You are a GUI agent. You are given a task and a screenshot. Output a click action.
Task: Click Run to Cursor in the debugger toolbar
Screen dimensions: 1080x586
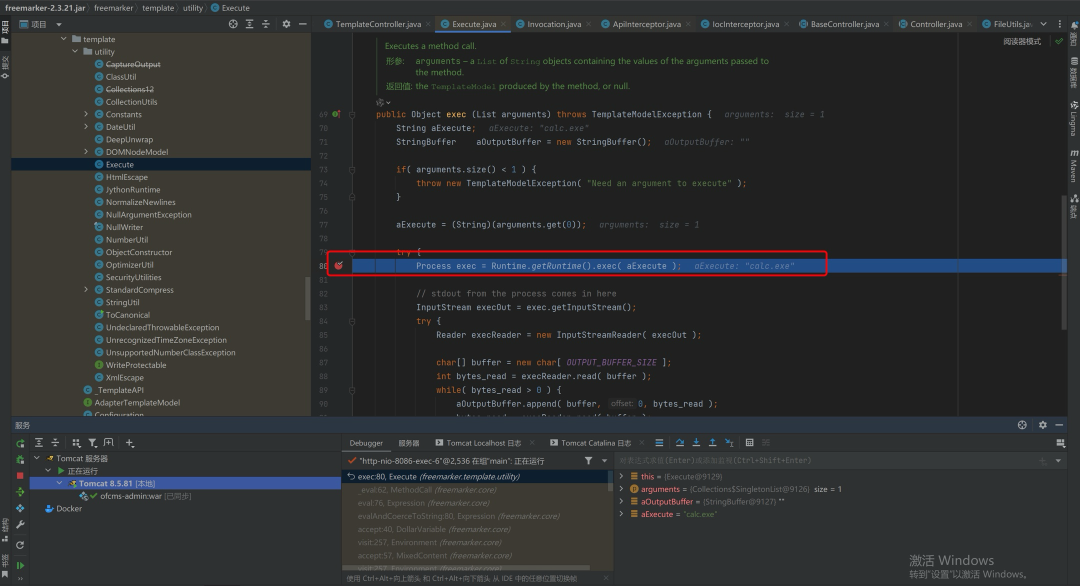coord(729,443)
